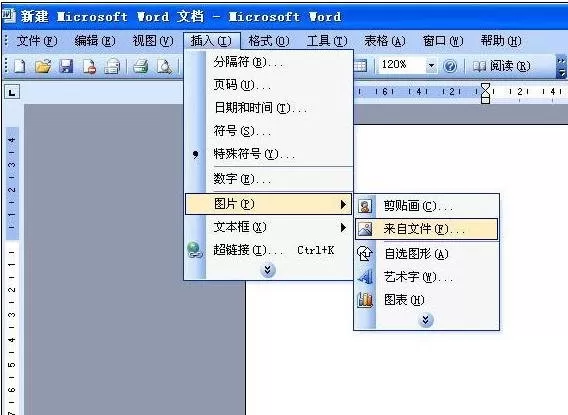This screenshot has height=415, width=568.
Task: Open toolbar options overflow arrow at right
Action: click(561, 66)
